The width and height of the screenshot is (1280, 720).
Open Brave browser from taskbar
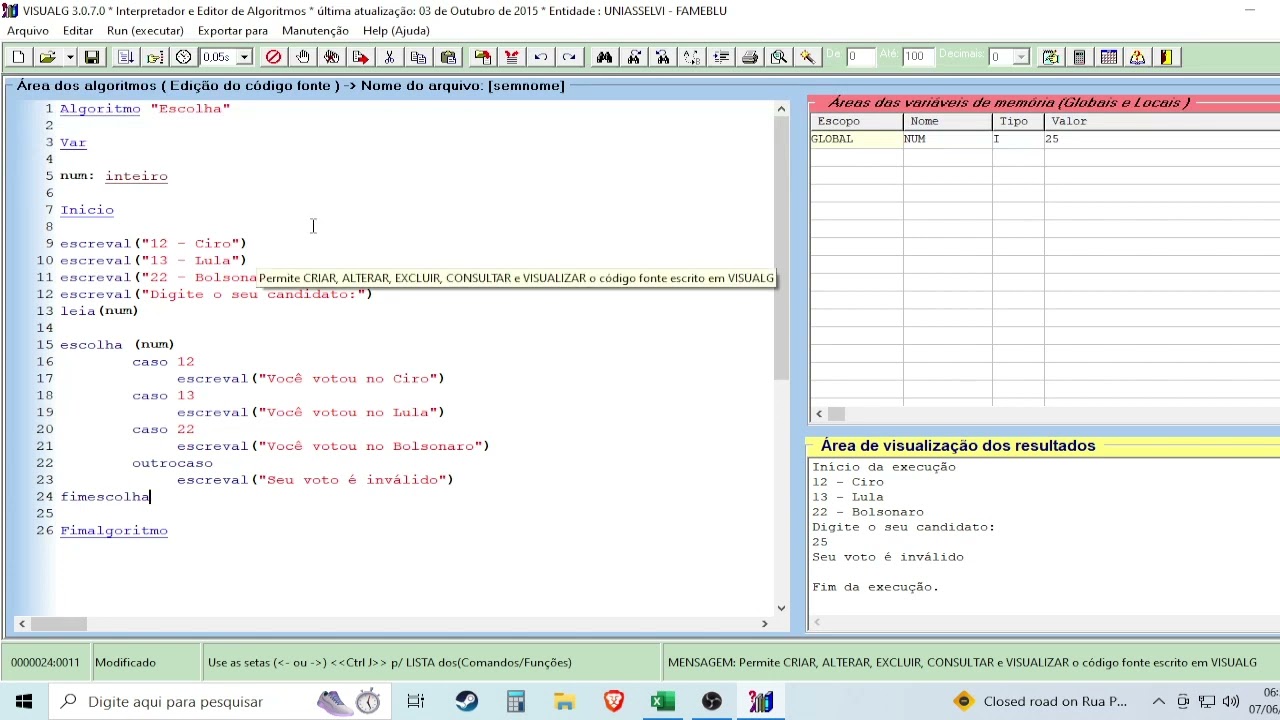pyautogui.click(x=614, y=701)
